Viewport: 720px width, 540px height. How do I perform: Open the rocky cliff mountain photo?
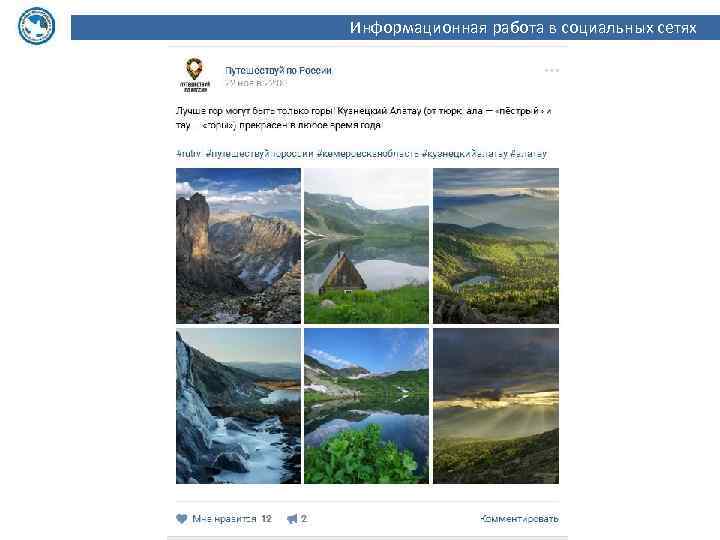pyautogui.click(x=238, y=246)
